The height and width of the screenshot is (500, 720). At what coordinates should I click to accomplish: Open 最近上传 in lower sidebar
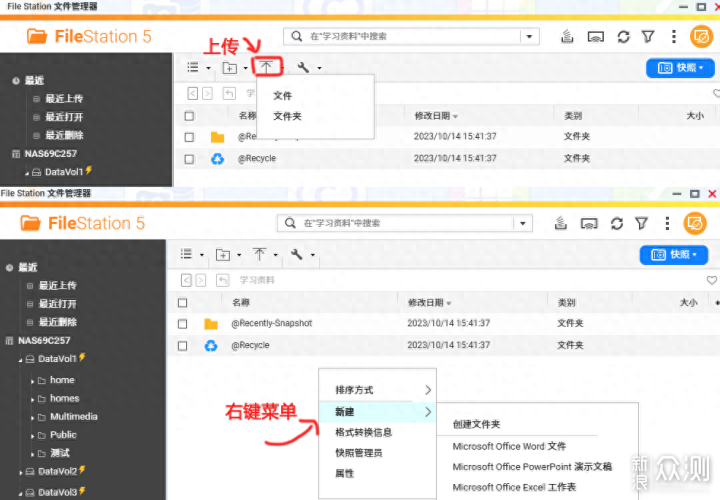tap(57, 285)
